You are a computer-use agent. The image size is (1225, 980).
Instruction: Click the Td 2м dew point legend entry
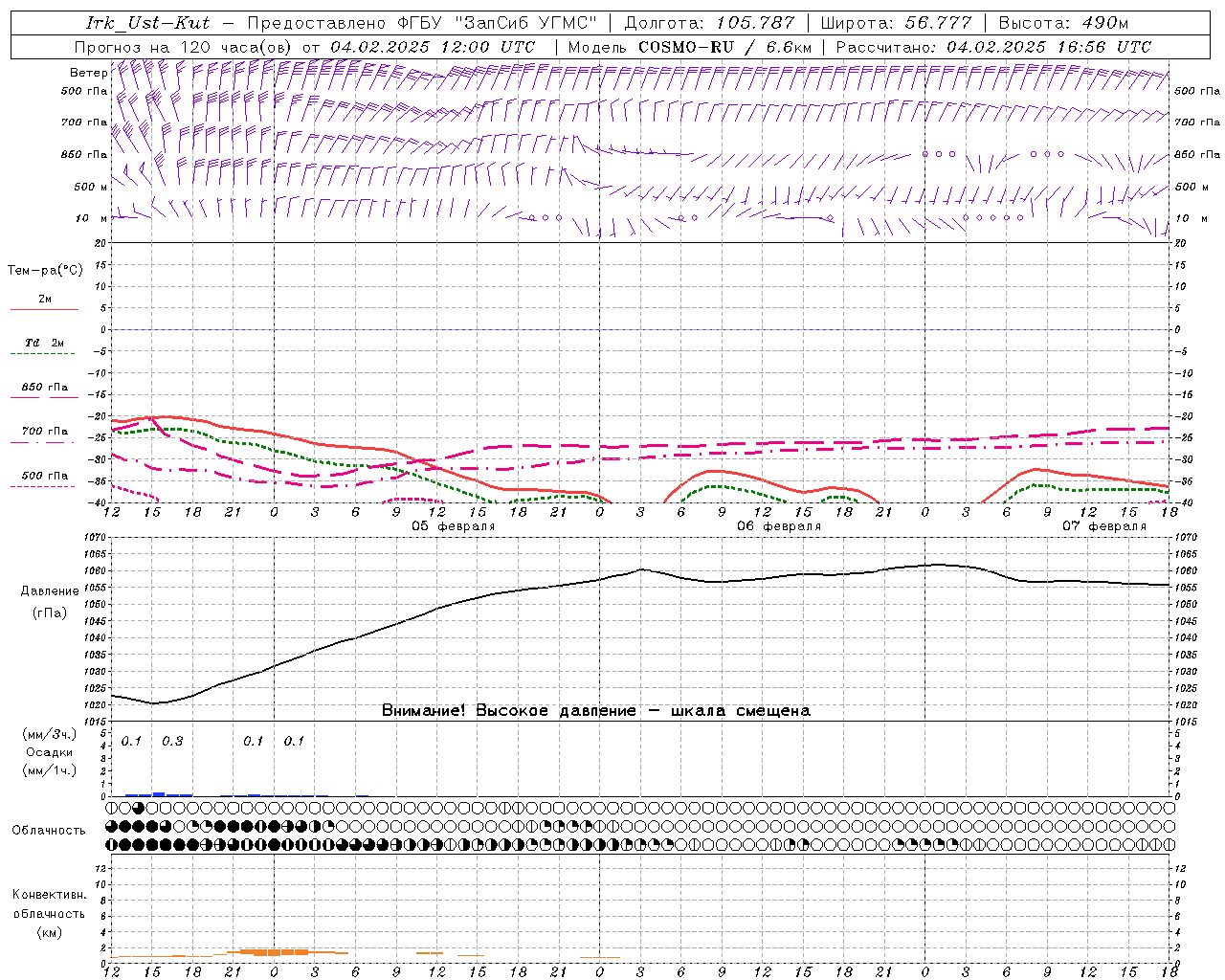(44, 345)
